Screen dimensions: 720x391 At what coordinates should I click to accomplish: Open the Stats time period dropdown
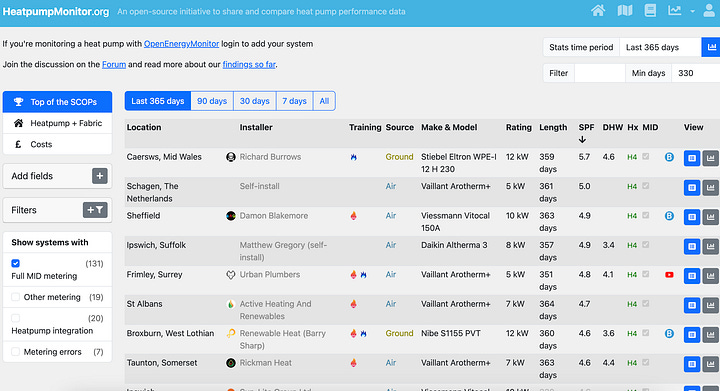point(660,47)
